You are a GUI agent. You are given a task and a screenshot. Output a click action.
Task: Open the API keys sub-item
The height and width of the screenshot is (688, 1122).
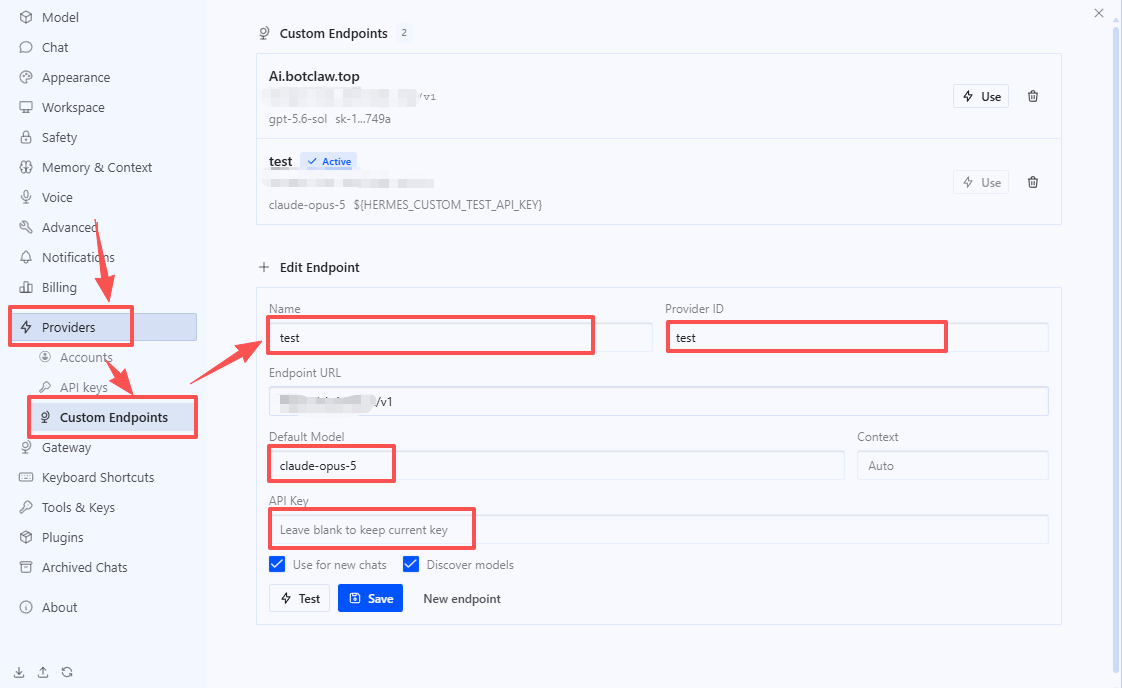[84, 387]
